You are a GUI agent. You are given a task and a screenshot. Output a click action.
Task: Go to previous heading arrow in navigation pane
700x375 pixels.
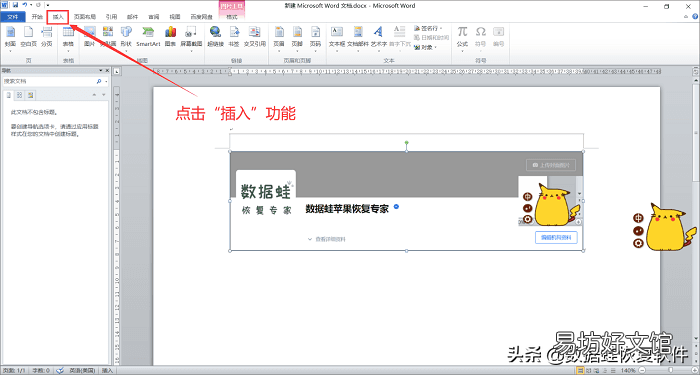tap(94, 95)
